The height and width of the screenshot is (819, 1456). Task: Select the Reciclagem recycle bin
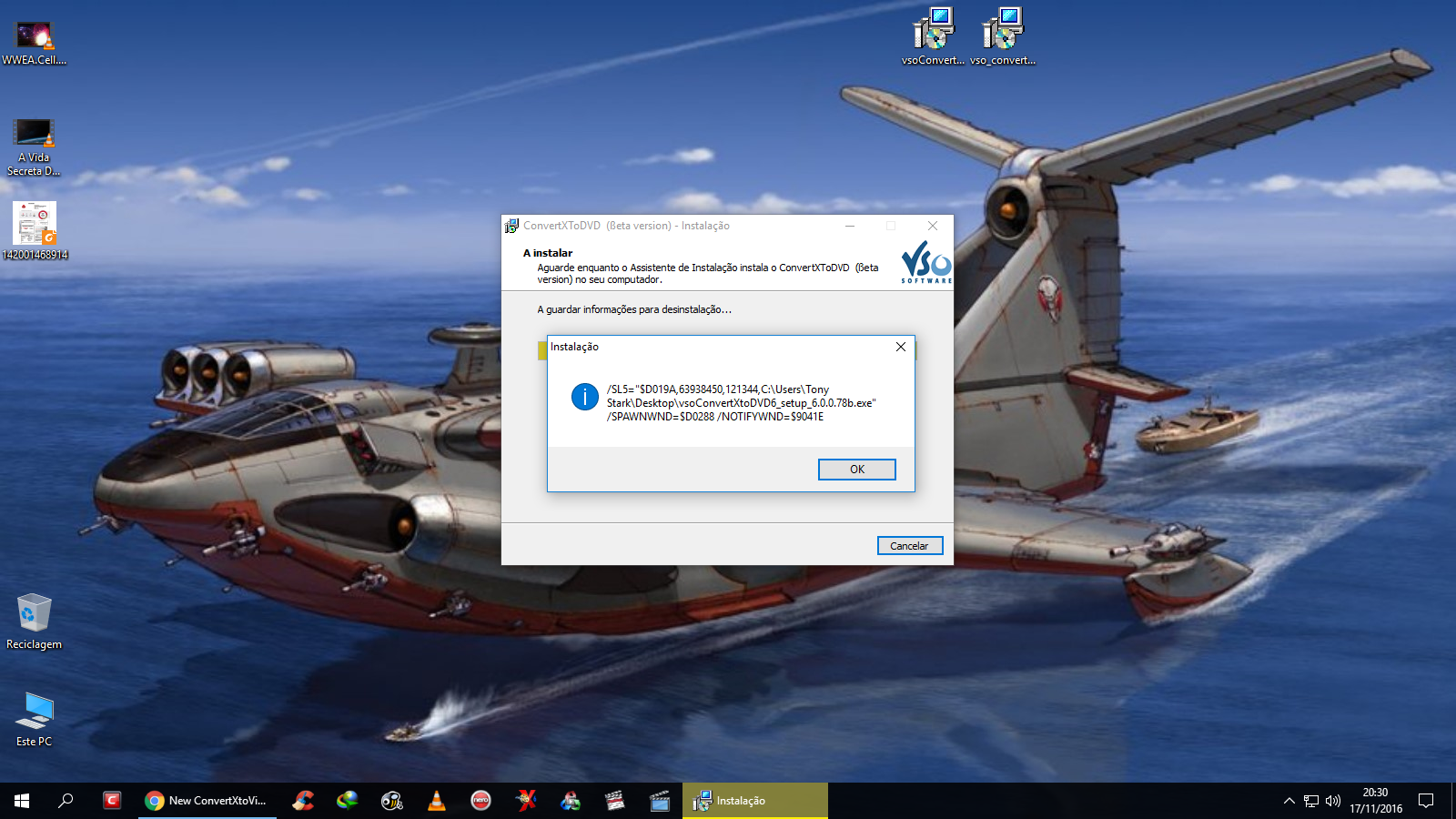pyautogui.click(x=35, y=622)
